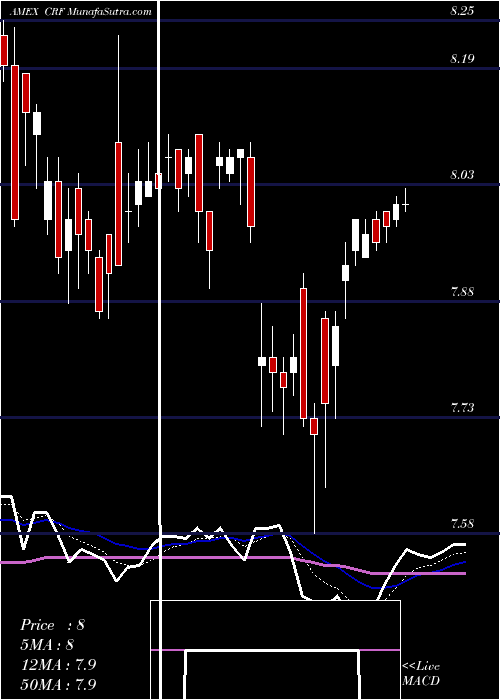Select the 8.03 price axis label

tap(462, 175)
